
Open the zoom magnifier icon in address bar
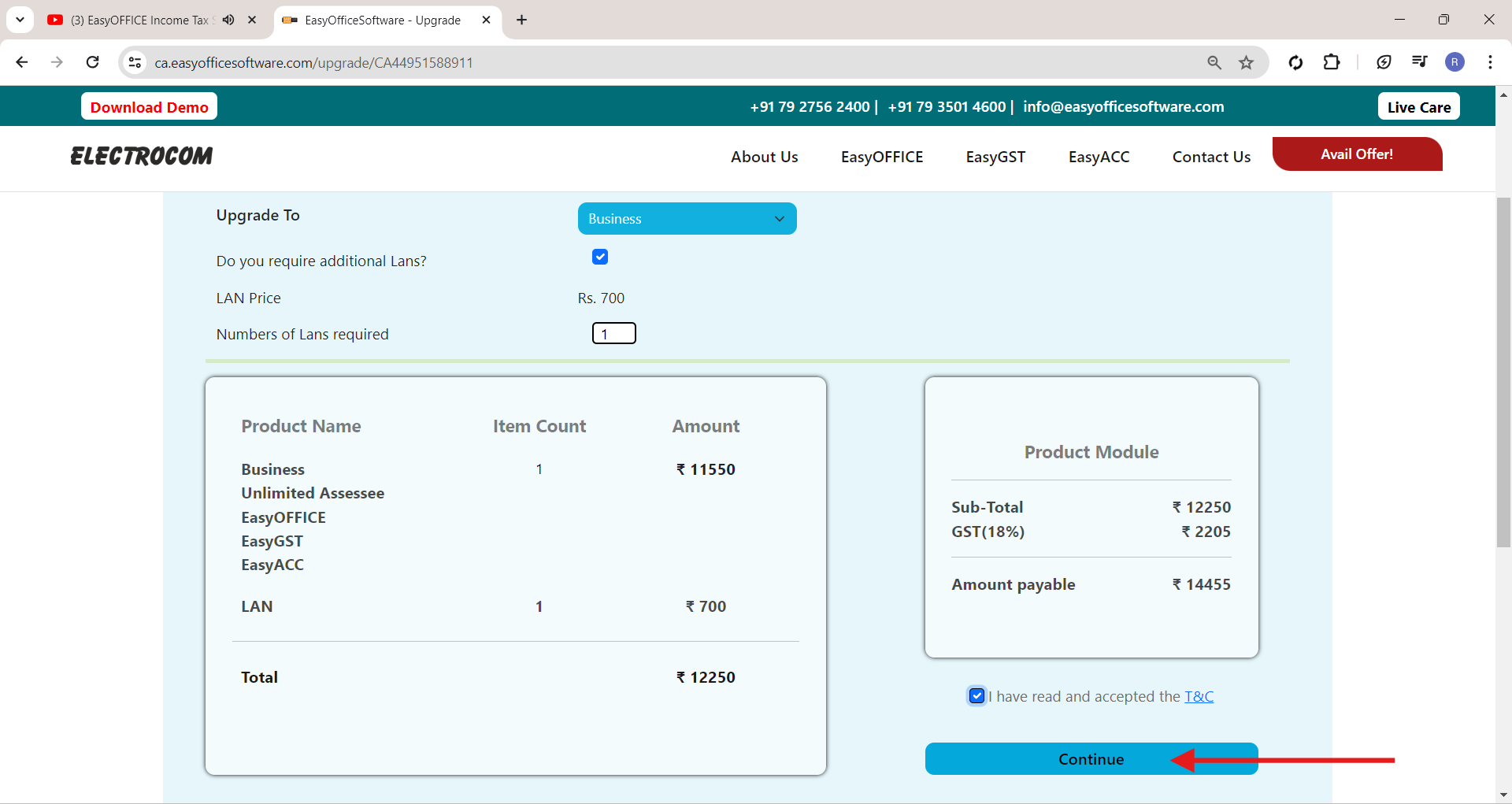(1214, 62)
